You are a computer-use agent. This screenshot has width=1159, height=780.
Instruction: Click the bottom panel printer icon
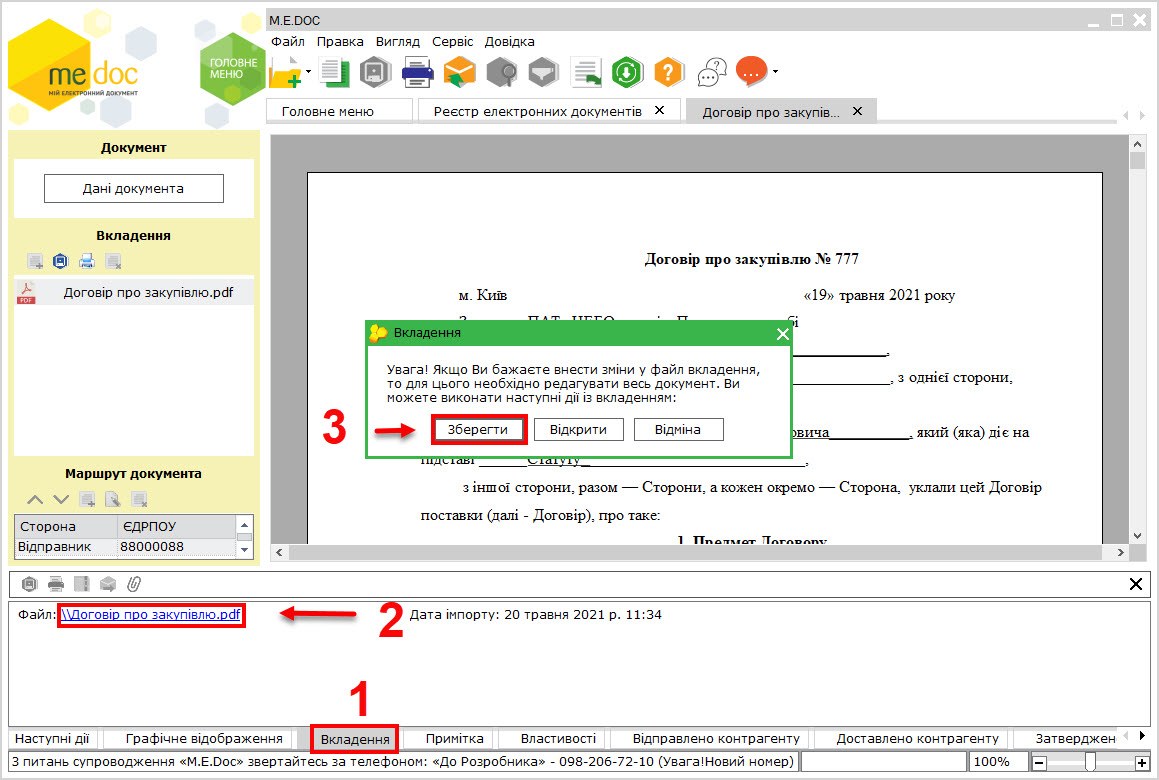point(55,584)
